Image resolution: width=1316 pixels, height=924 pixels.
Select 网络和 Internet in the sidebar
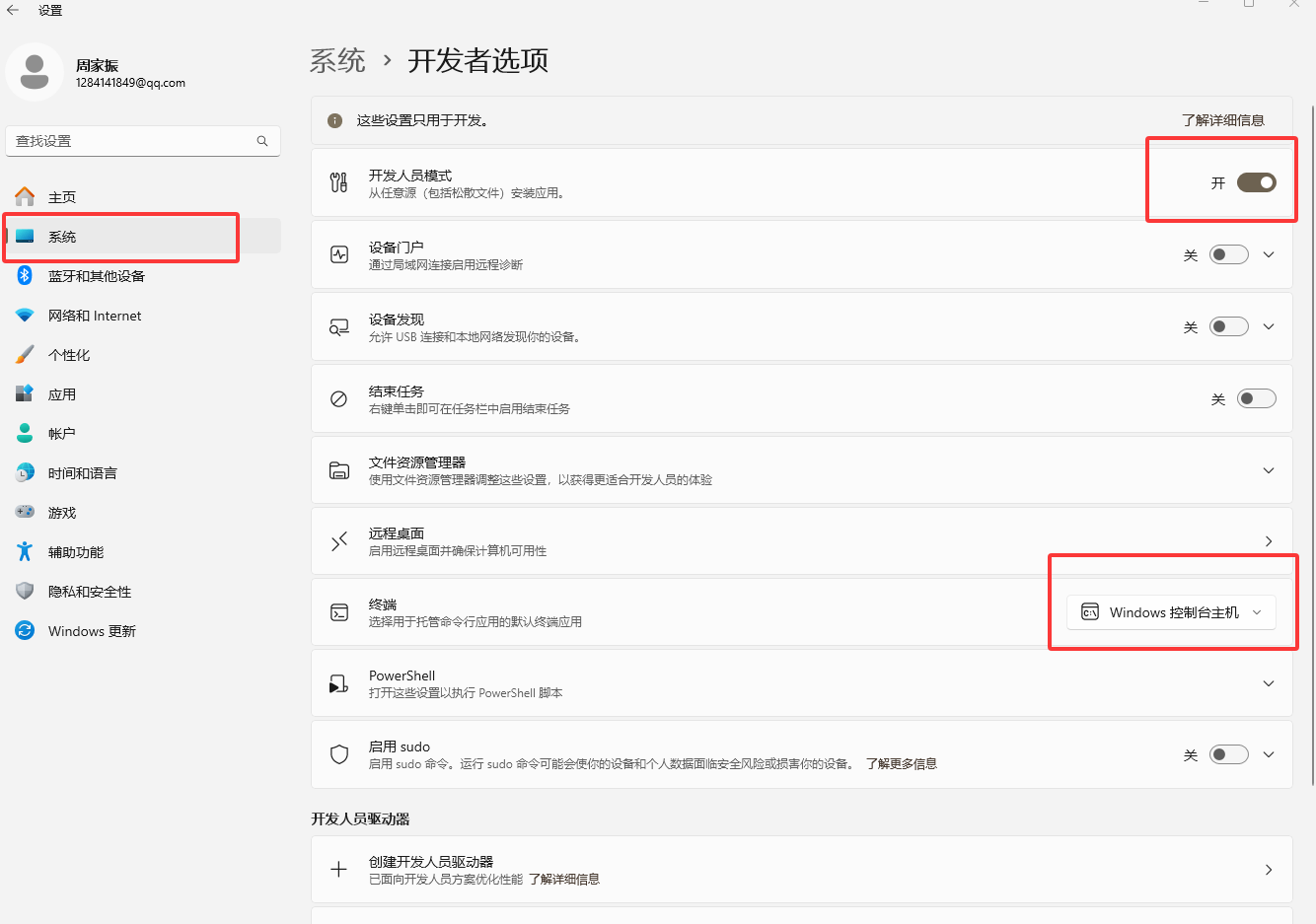[95, 316]
